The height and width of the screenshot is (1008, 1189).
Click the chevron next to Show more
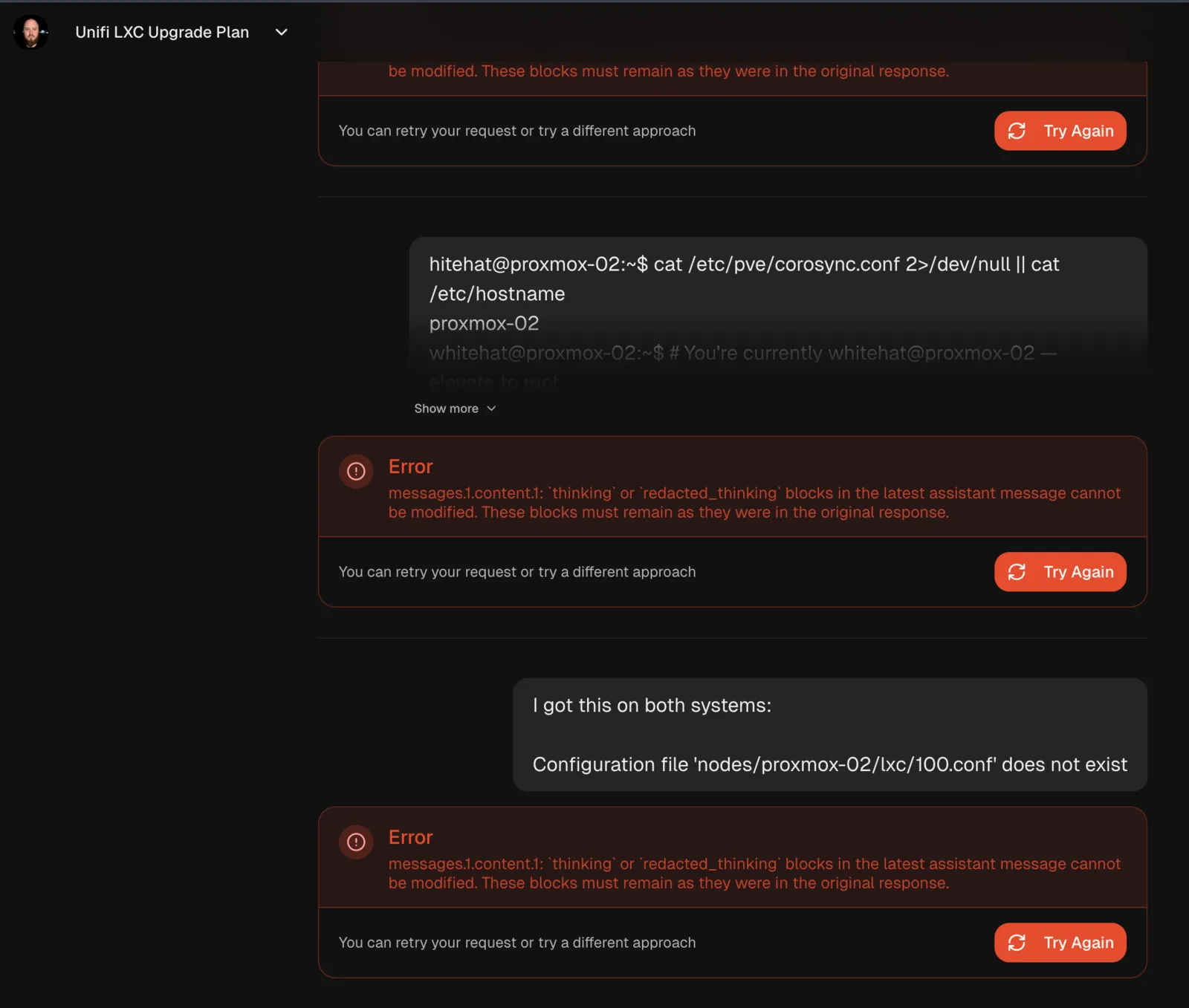click(x=491, y=409)
